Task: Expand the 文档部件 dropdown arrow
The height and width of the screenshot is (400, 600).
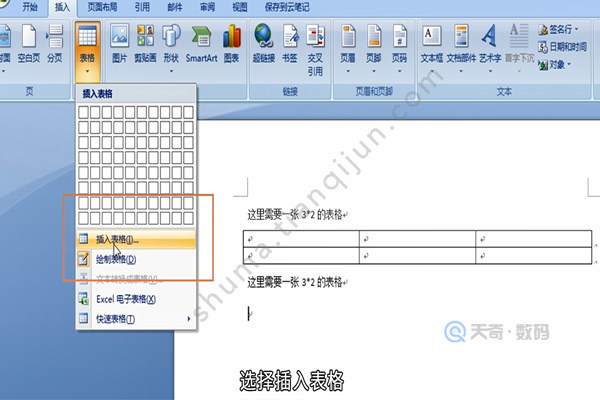Action: (x=461, y=71)
